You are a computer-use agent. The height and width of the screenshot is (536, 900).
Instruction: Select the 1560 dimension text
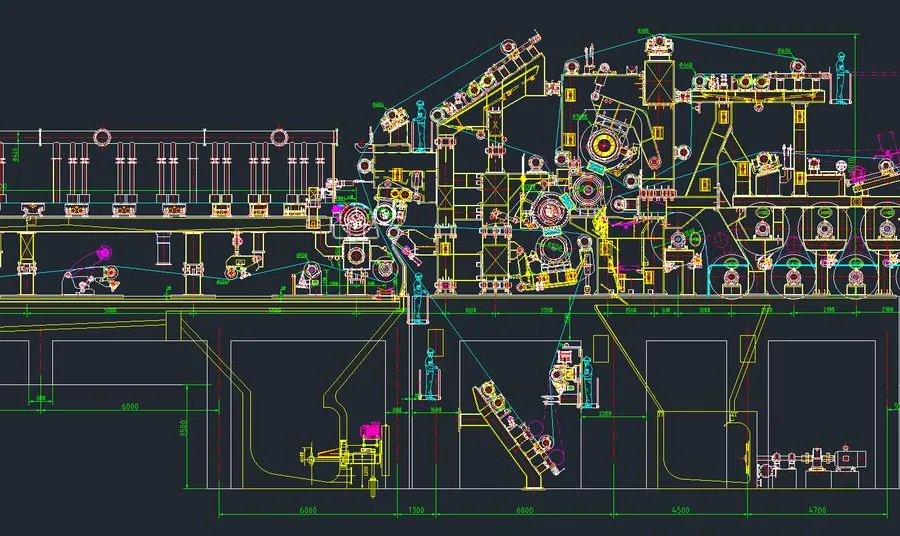tap(630, 310)
